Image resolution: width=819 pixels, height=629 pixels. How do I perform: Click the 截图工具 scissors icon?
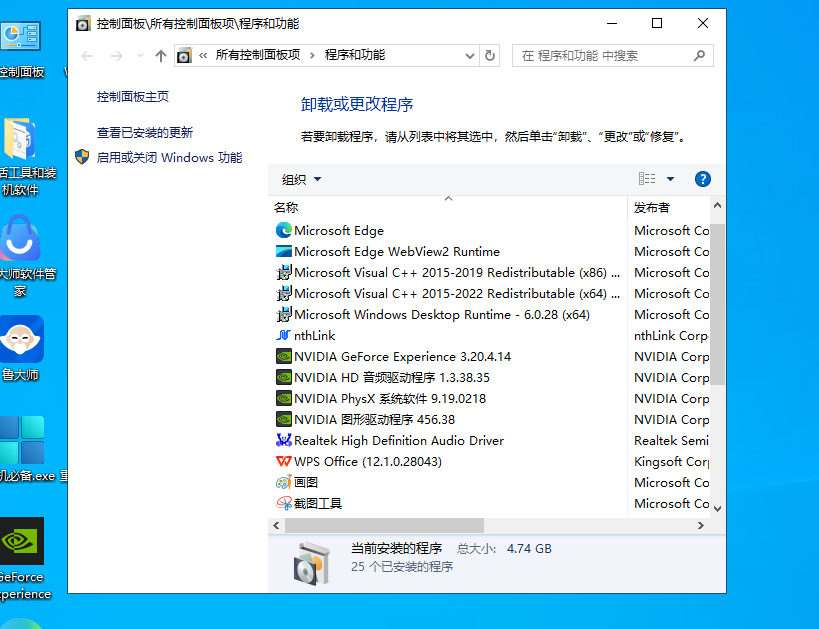point(284,504)
